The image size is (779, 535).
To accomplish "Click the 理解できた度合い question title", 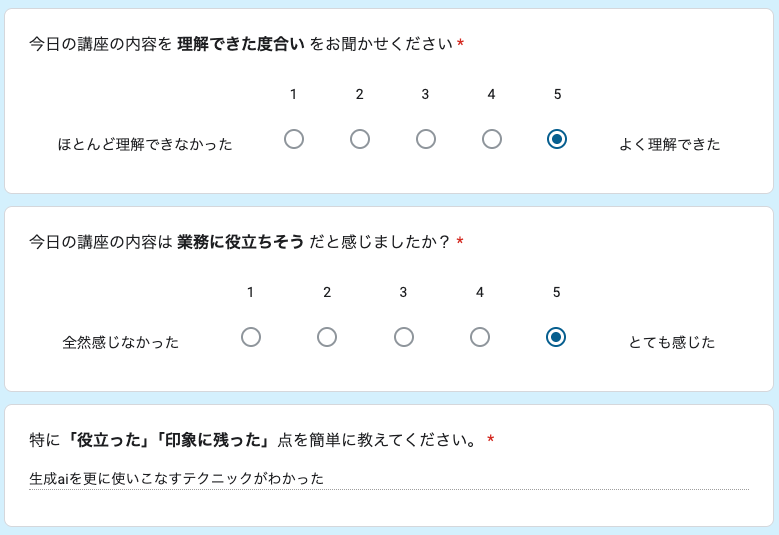I will point(240,44).
